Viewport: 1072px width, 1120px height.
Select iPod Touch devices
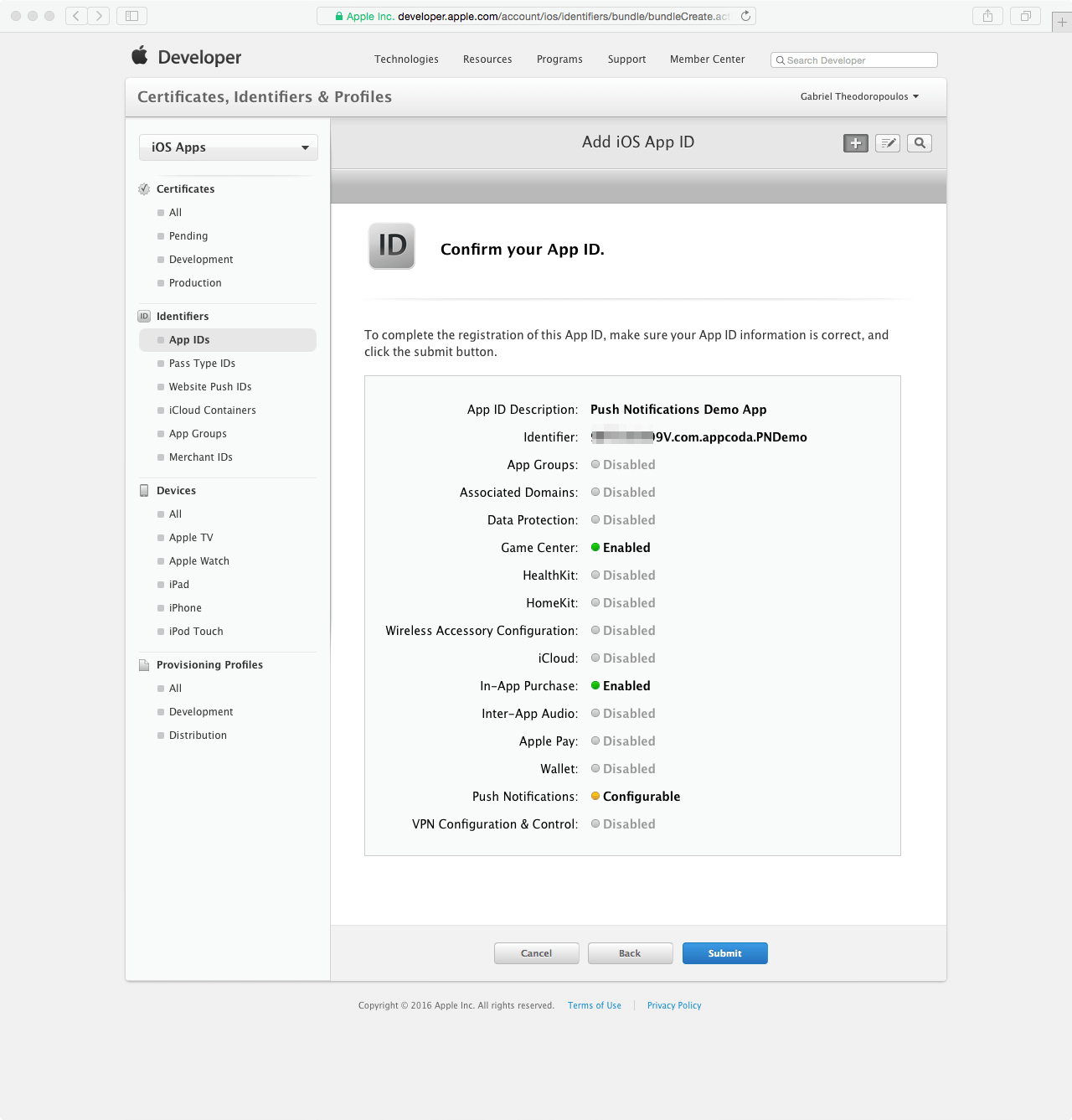[x=196, y=632]
